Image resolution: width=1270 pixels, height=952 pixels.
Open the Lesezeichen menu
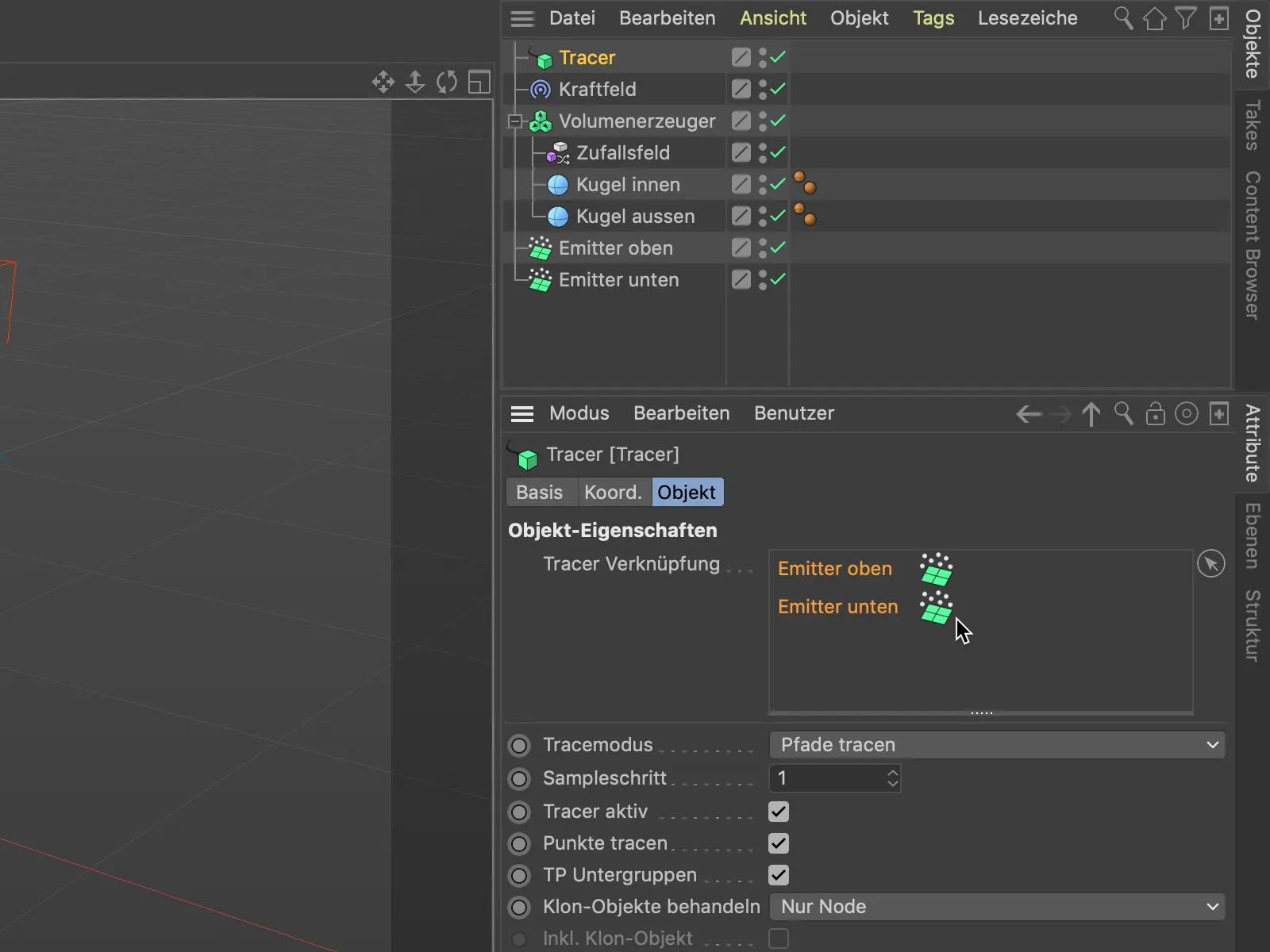pyautogui.click(x=1028, y=18)
